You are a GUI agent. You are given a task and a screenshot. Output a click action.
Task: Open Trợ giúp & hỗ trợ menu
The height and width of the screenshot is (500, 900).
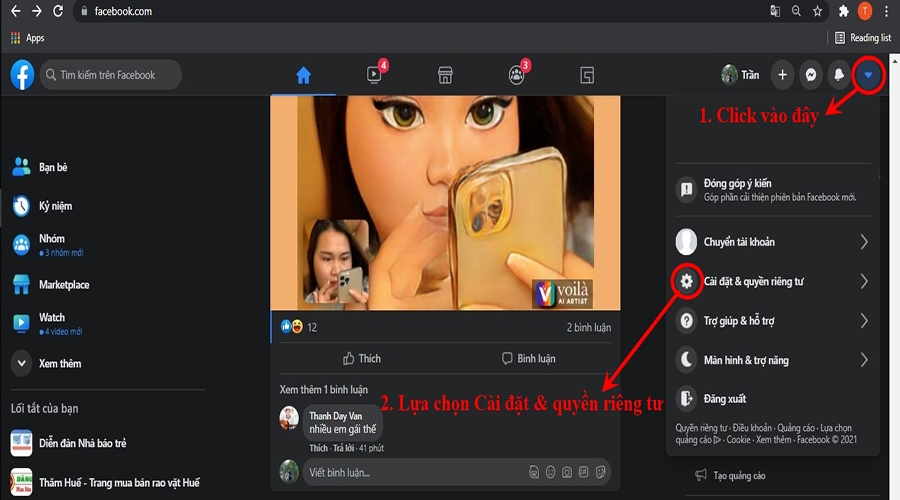point(773,320)
